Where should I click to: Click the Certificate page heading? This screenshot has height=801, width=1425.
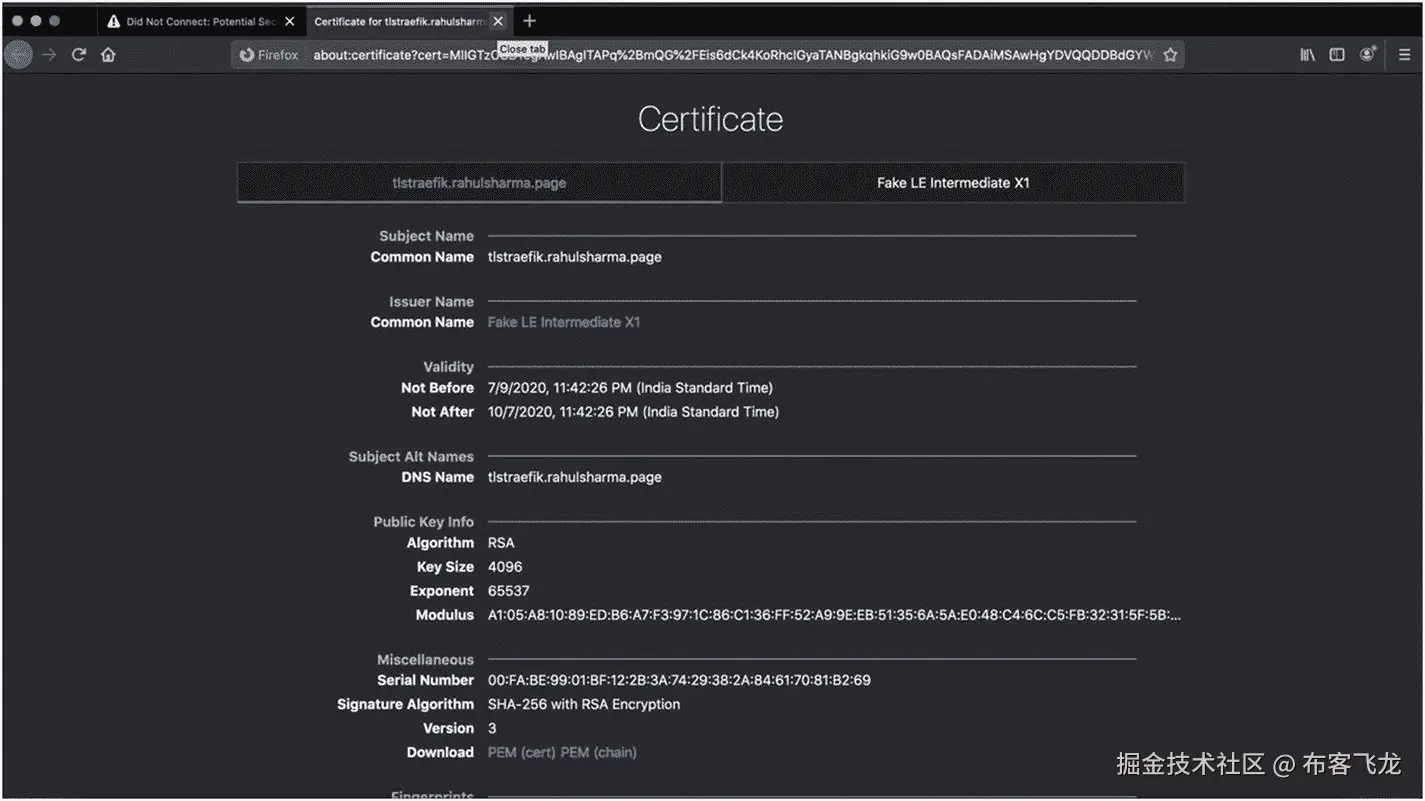click(x=711, y=119)
